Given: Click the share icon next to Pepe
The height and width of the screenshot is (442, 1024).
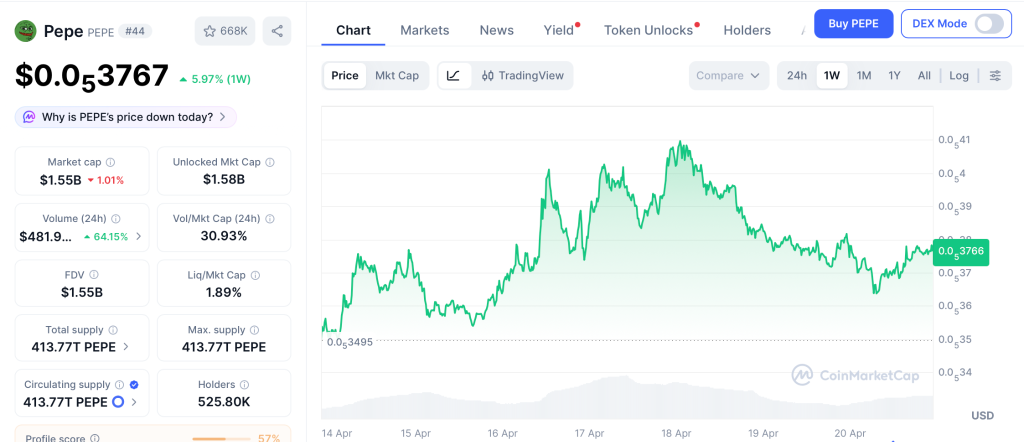Looking at the screenshot, I should pos(277,31).
